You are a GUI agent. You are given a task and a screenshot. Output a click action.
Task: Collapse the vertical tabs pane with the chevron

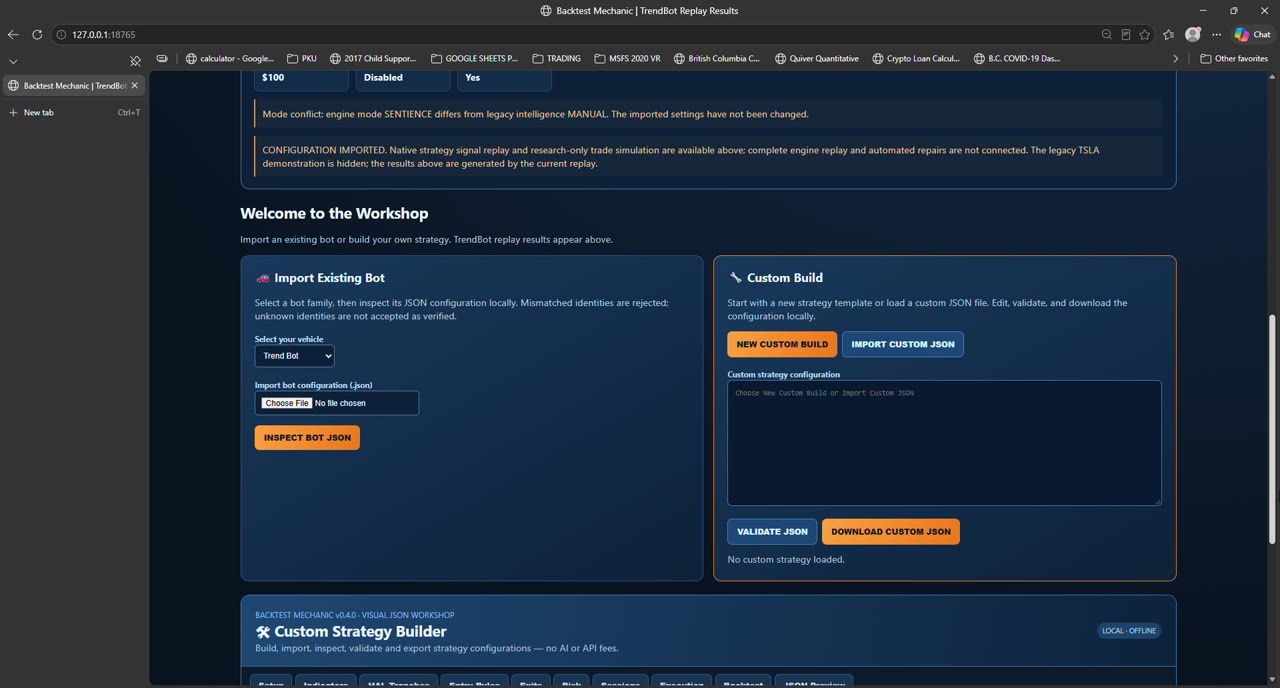pyautogui.click(x=13, y=61)
